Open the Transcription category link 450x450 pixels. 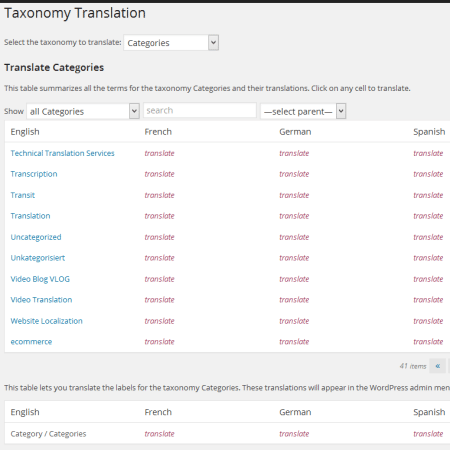(x=34, y=174)
